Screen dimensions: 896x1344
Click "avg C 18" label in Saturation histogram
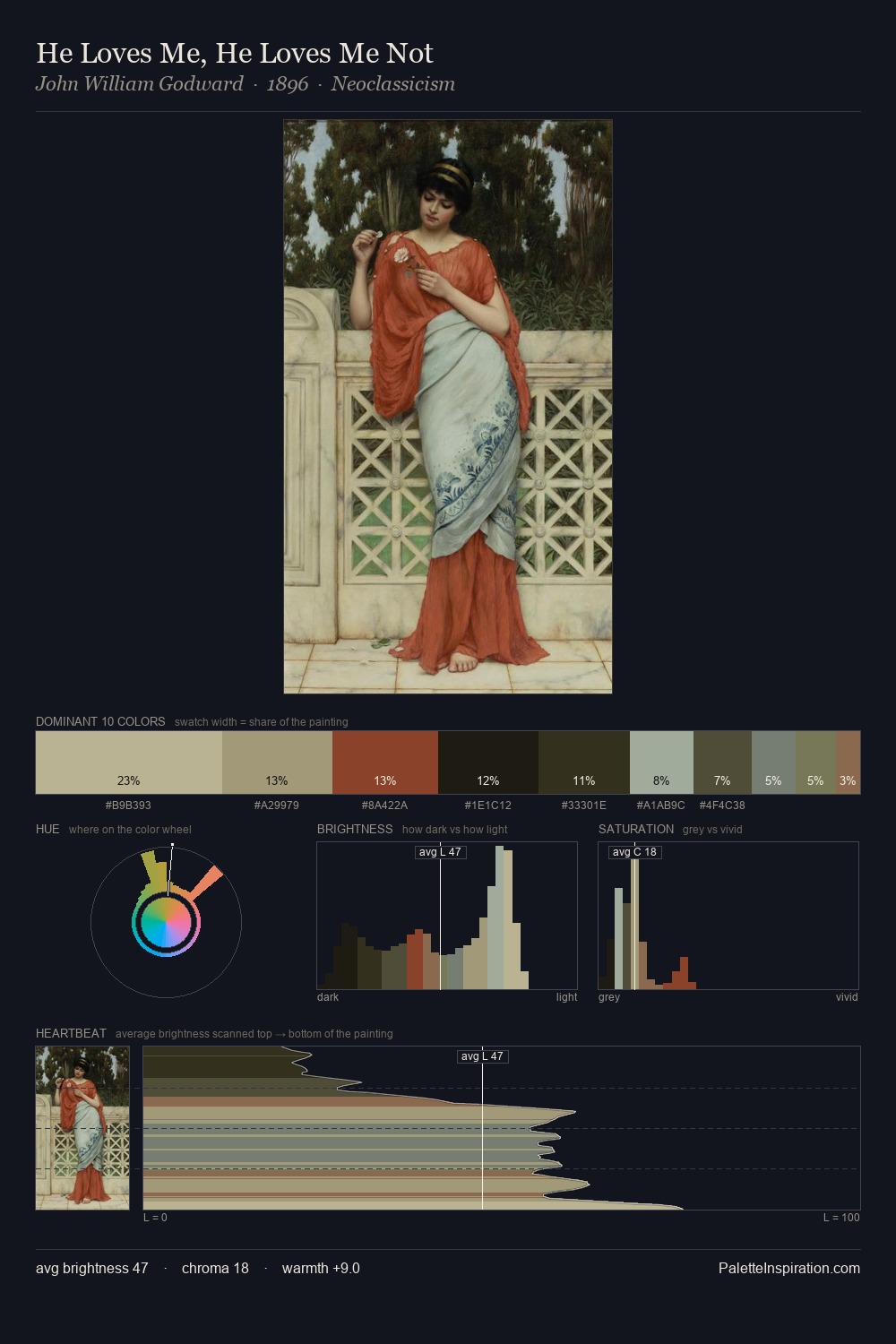[x=634, y=852]
